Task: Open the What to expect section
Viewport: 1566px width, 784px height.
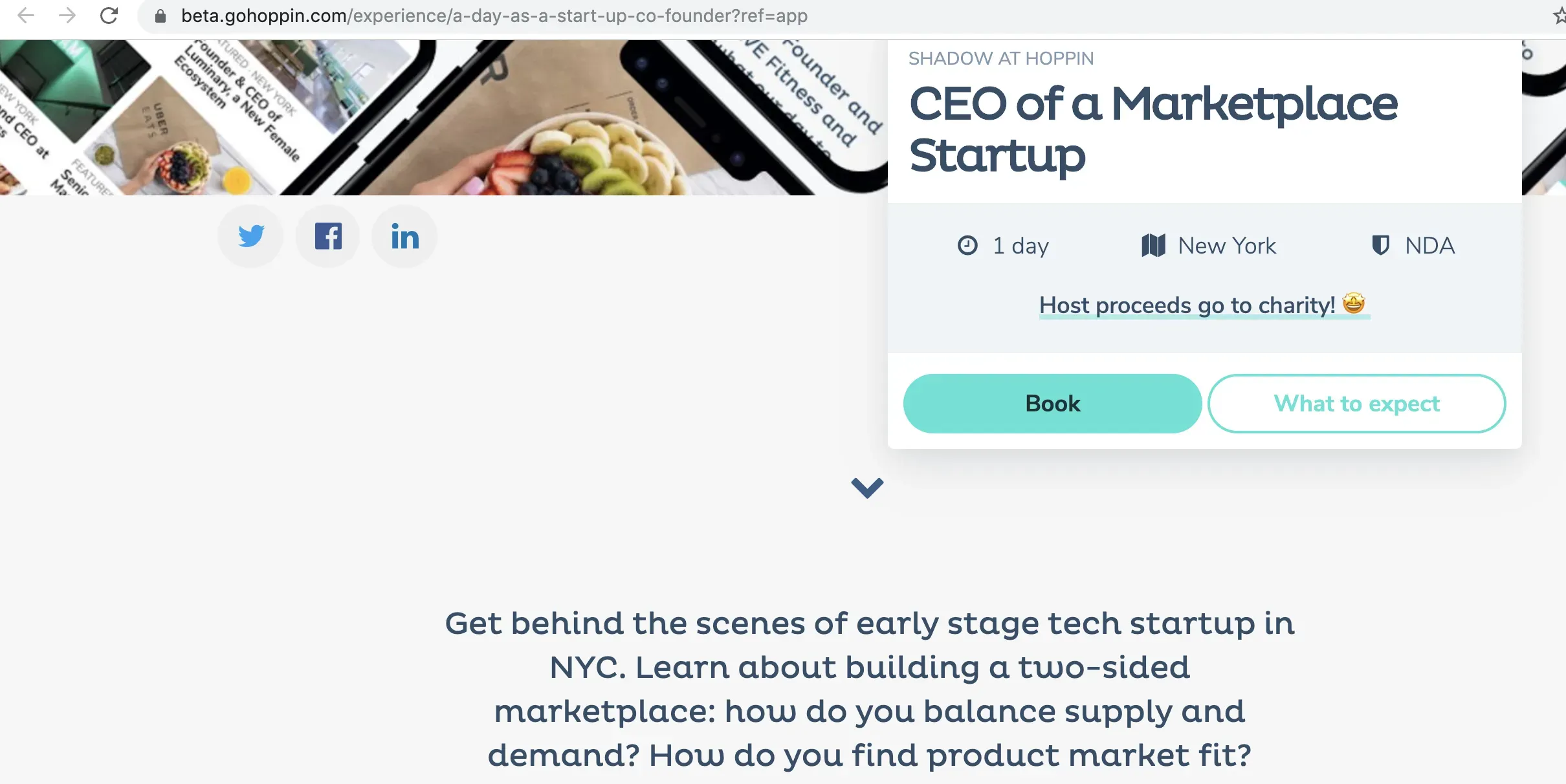Action: pyautogui.click(x=1356, y=404)
